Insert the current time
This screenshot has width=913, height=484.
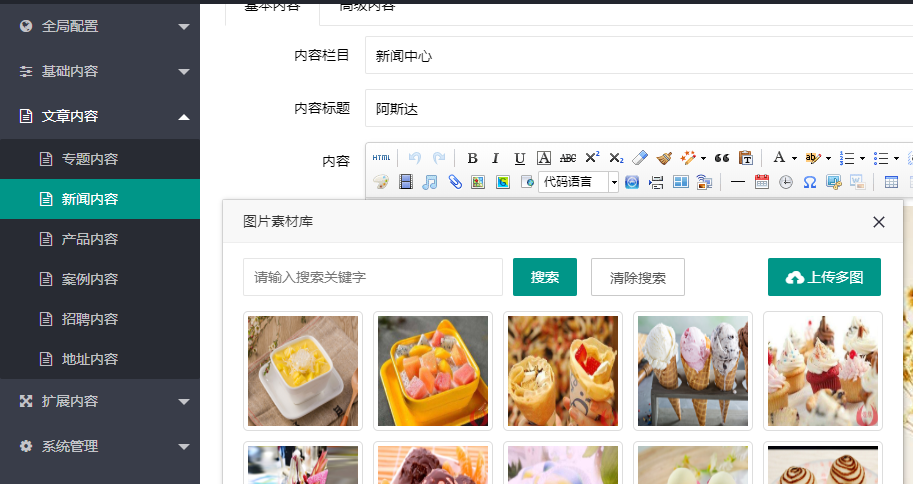tap(786, 182)
